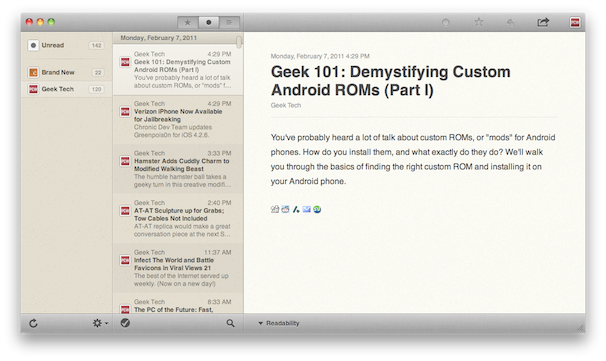Open search in the article list
This screenshot has width=606, height=361.
point(230,323)
